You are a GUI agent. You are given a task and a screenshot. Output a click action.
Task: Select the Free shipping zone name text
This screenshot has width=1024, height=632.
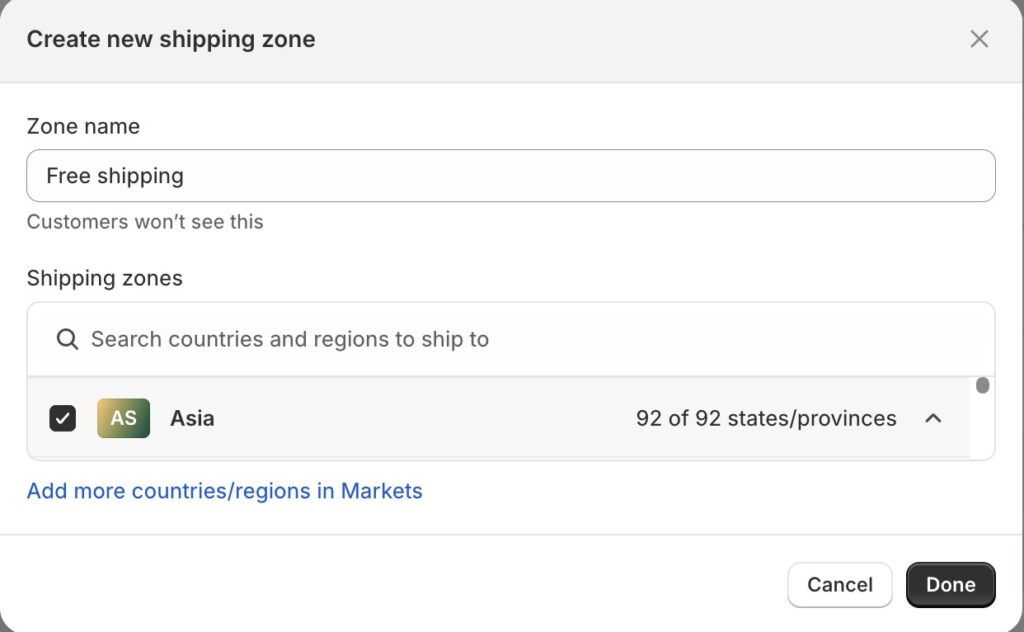114,175
